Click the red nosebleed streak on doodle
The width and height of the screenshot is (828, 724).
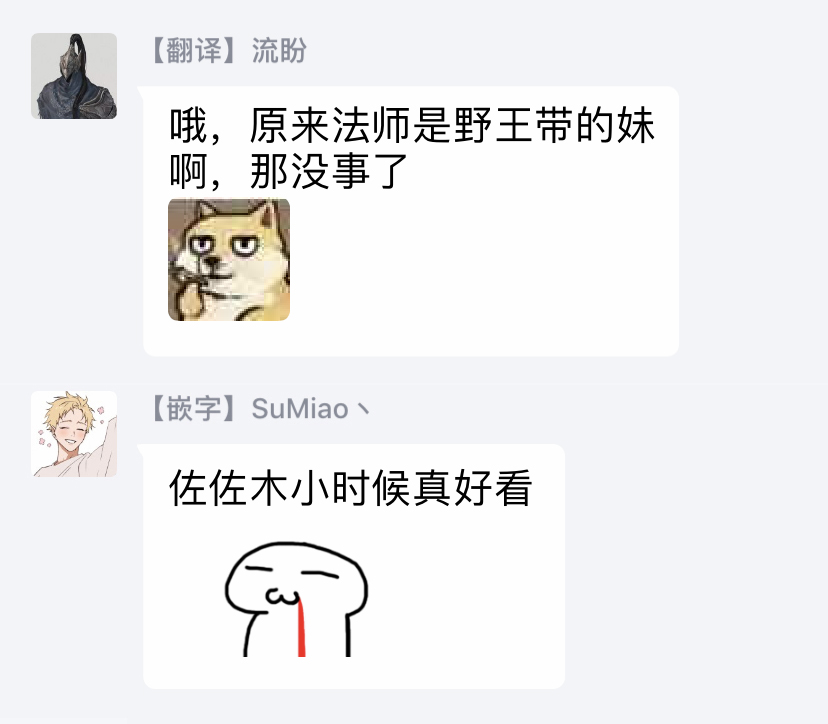[302, 628]
